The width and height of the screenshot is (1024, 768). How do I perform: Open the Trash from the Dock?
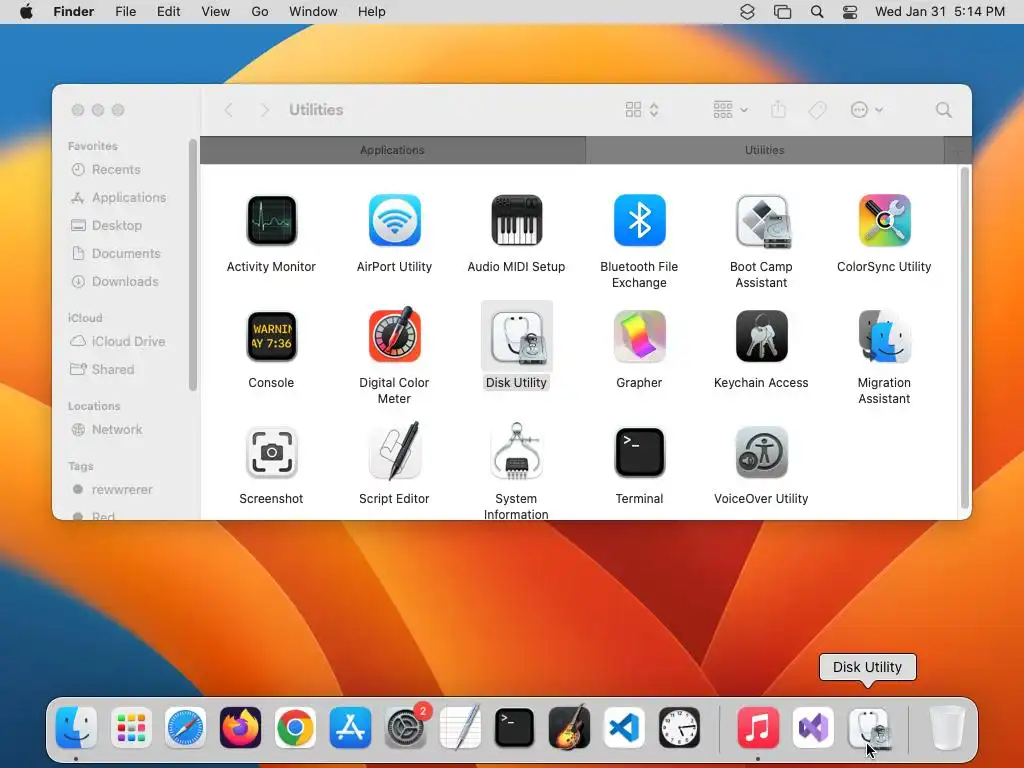point(946,728)
